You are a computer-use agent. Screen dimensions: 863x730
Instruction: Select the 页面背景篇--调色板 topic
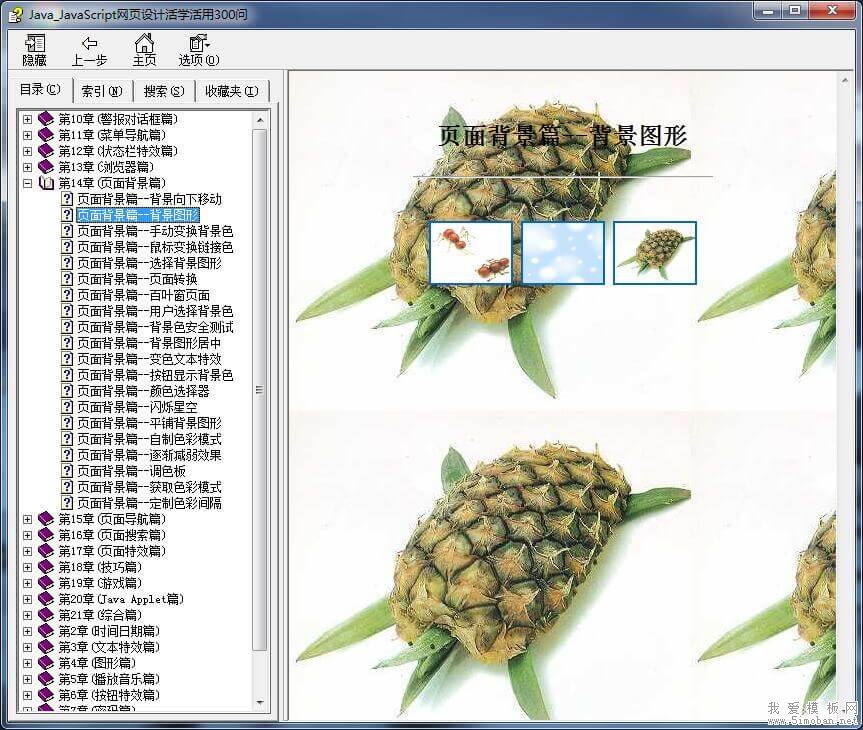click(x=125, y=471)
